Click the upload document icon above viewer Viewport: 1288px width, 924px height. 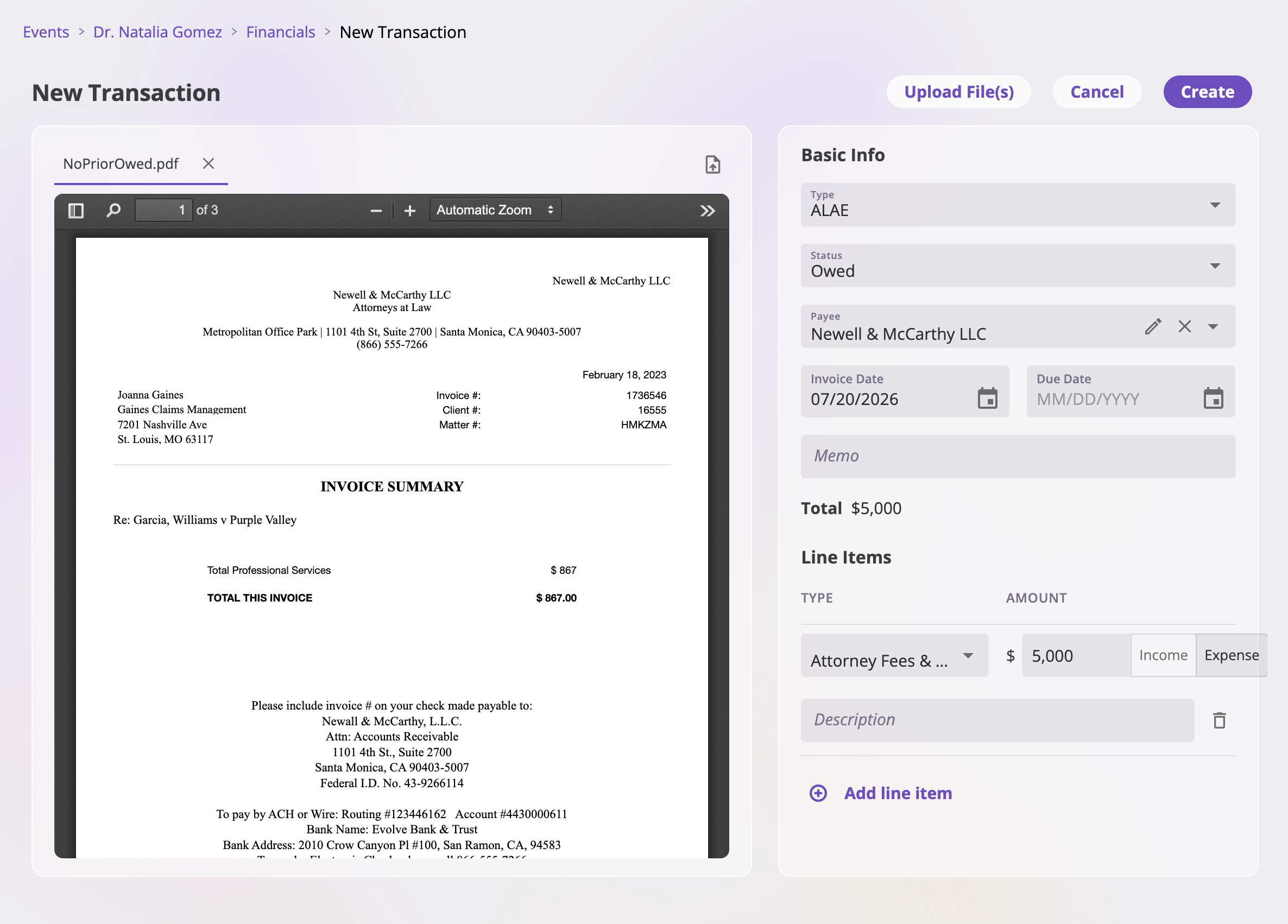tap(713, 164)
